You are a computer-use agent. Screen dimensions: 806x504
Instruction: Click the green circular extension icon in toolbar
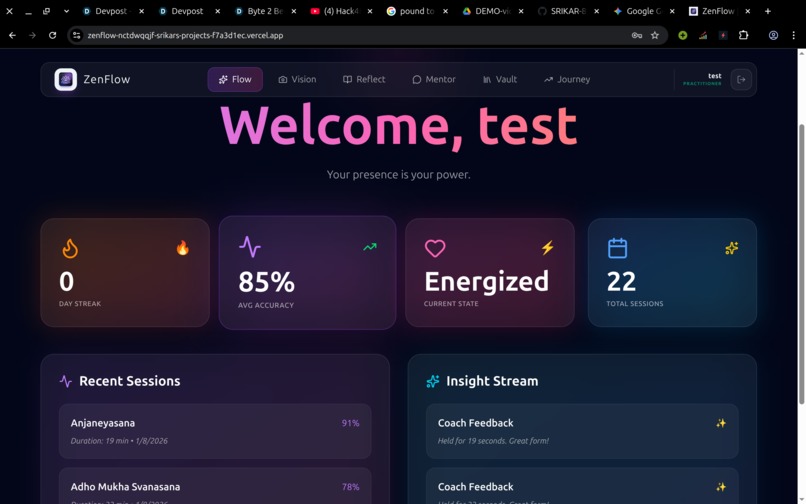[683, 35]
